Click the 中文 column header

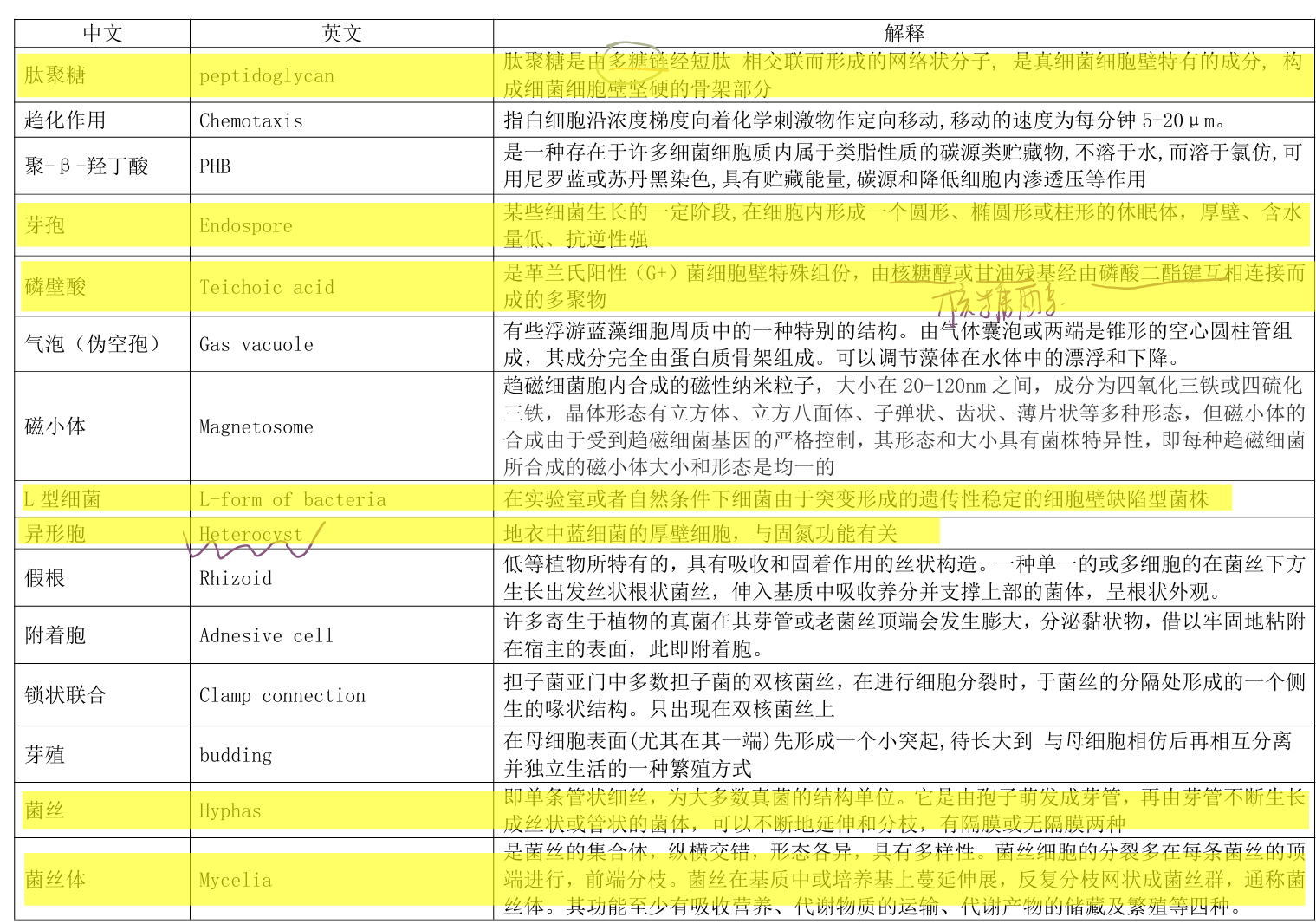(102, 34)
